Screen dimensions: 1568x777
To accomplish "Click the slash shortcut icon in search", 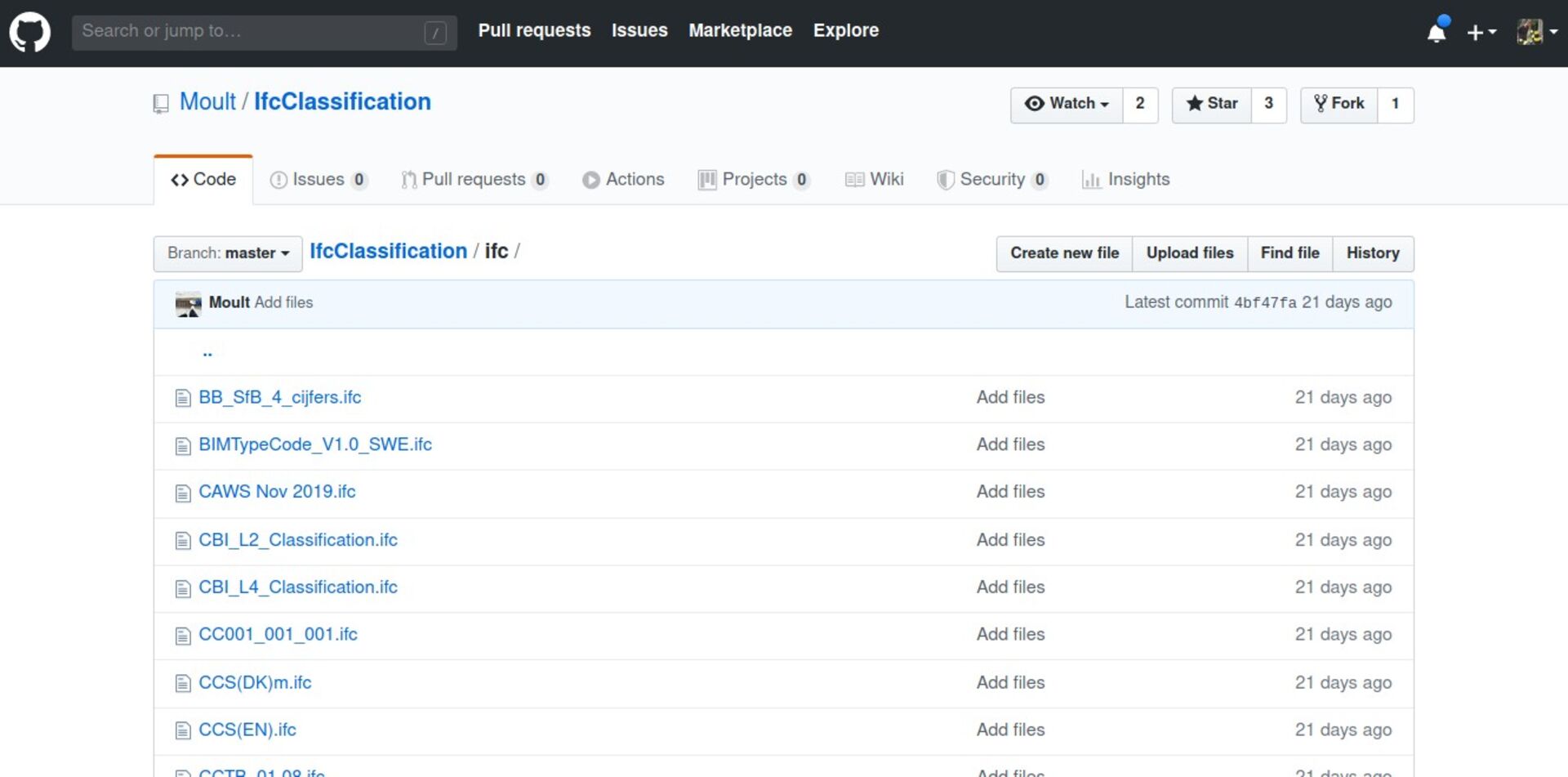I will (435, 33).
